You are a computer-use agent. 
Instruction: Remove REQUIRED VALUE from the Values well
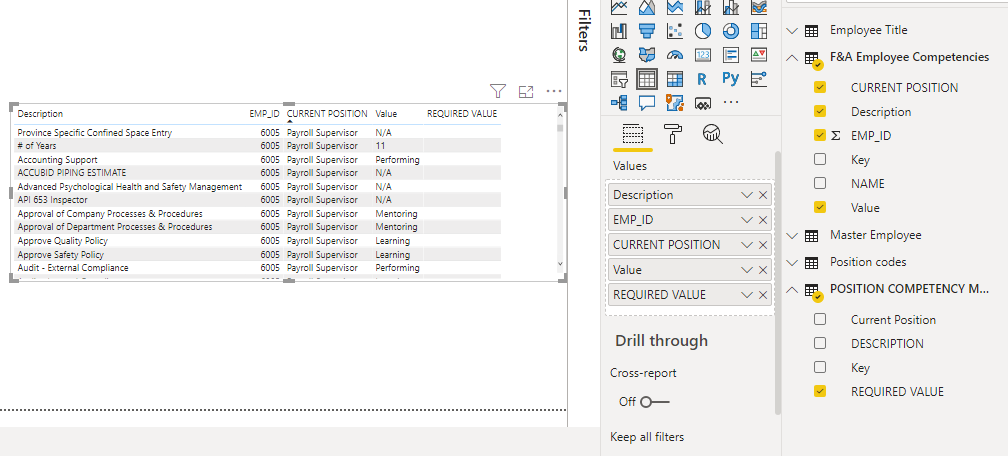[763, 295]
